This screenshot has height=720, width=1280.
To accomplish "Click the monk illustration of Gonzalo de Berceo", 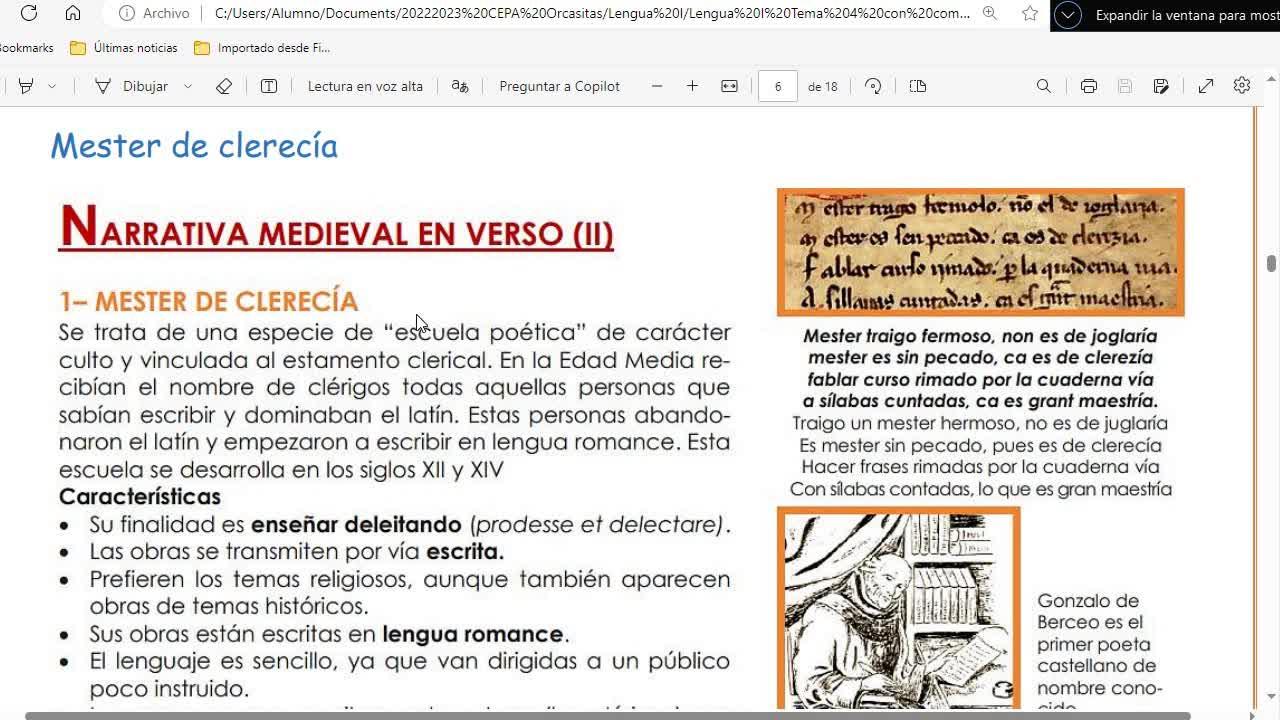I will click(x=898, y=608).
